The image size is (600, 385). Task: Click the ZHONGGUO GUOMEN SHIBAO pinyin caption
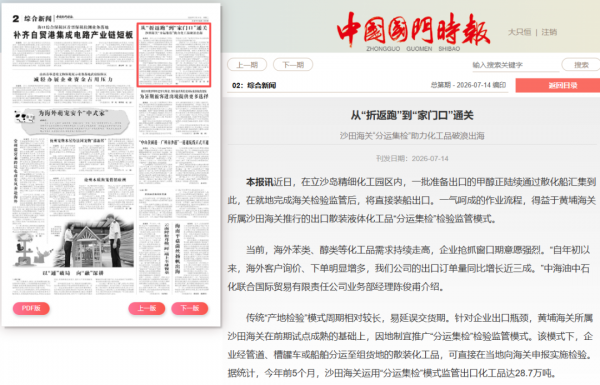click(413, 49)
